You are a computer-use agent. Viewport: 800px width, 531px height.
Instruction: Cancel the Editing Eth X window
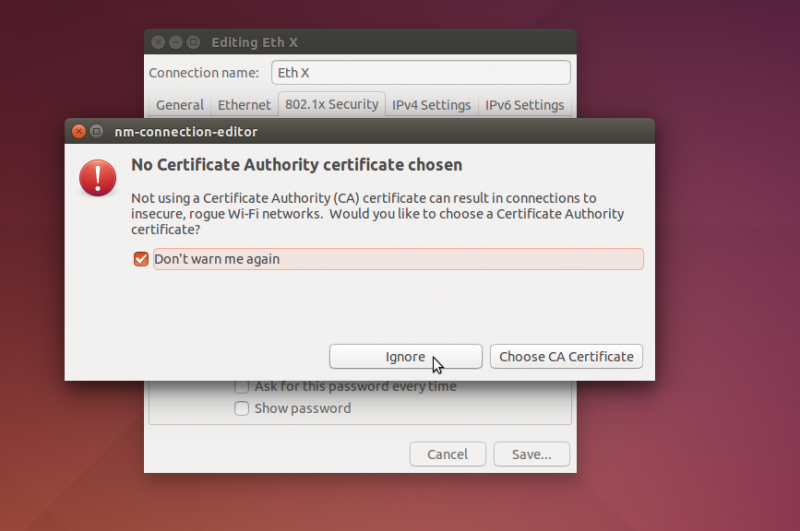tap(447, 454)
